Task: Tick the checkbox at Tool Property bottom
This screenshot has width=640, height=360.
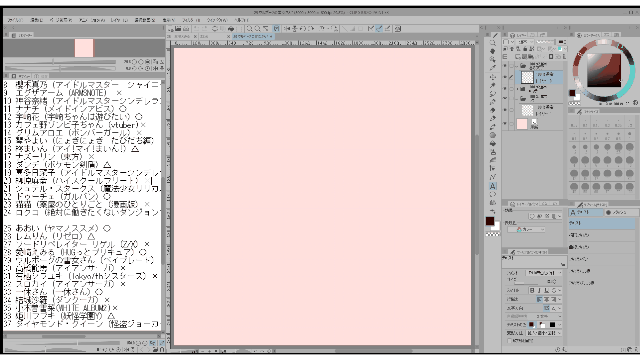Action: pos(509,340)
